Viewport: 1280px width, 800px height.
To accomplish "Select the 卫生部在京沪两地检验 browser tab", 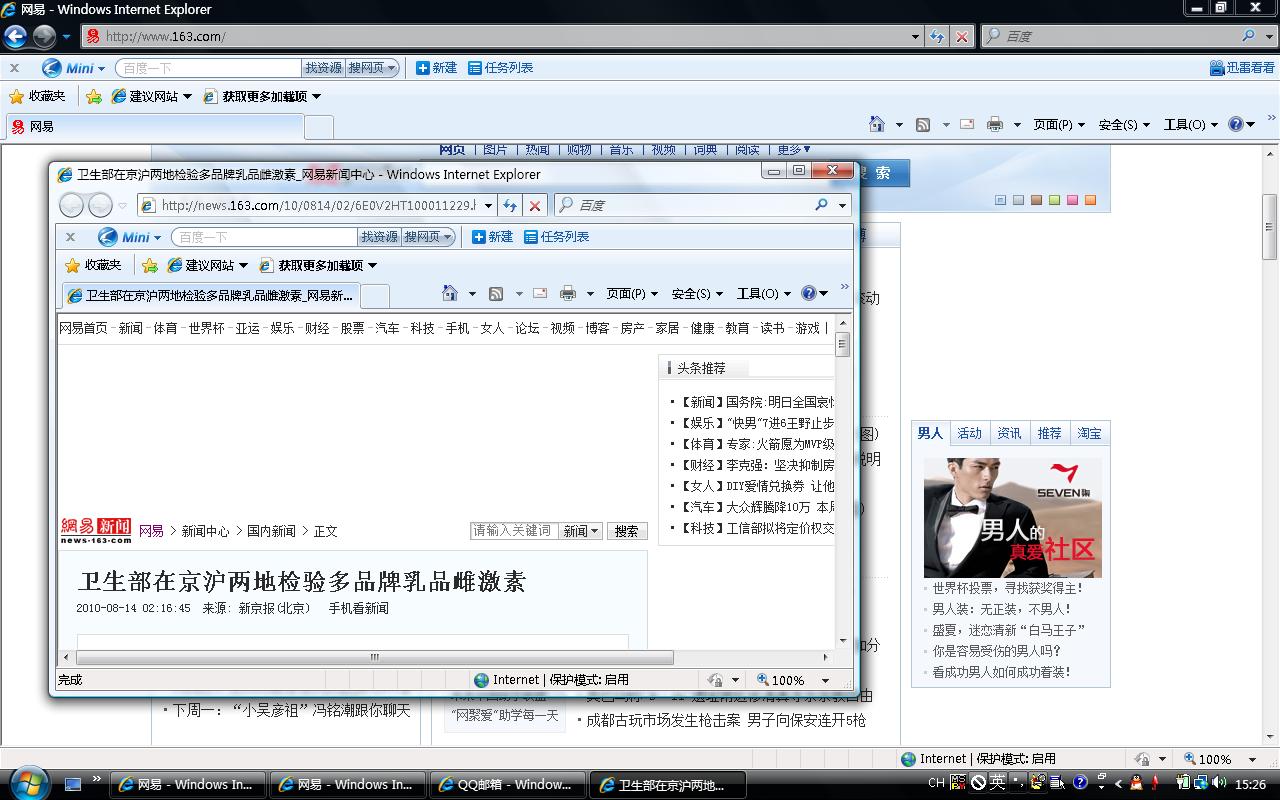I will 211,295.
